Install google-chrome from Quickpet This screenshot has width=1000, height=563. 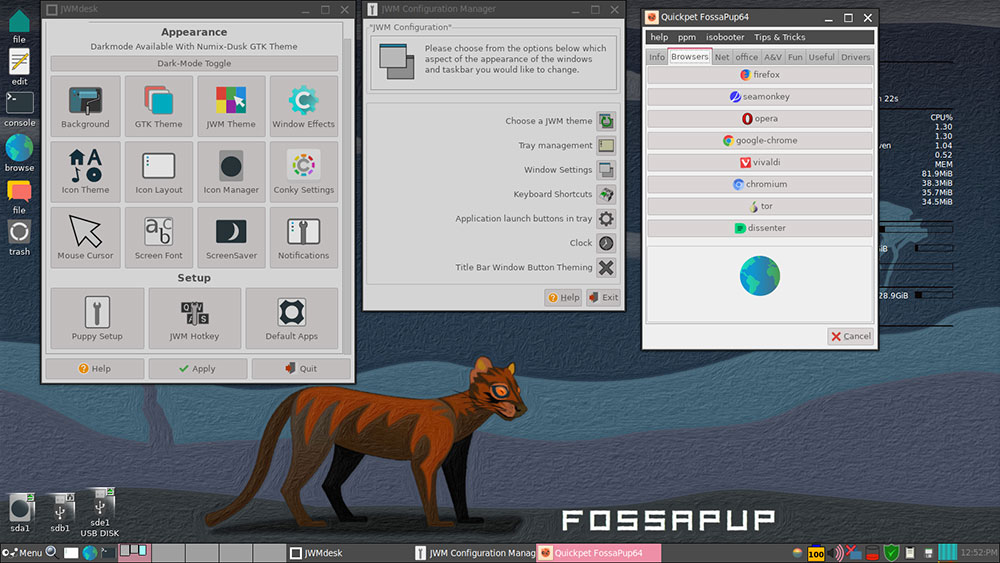[760, 140]
